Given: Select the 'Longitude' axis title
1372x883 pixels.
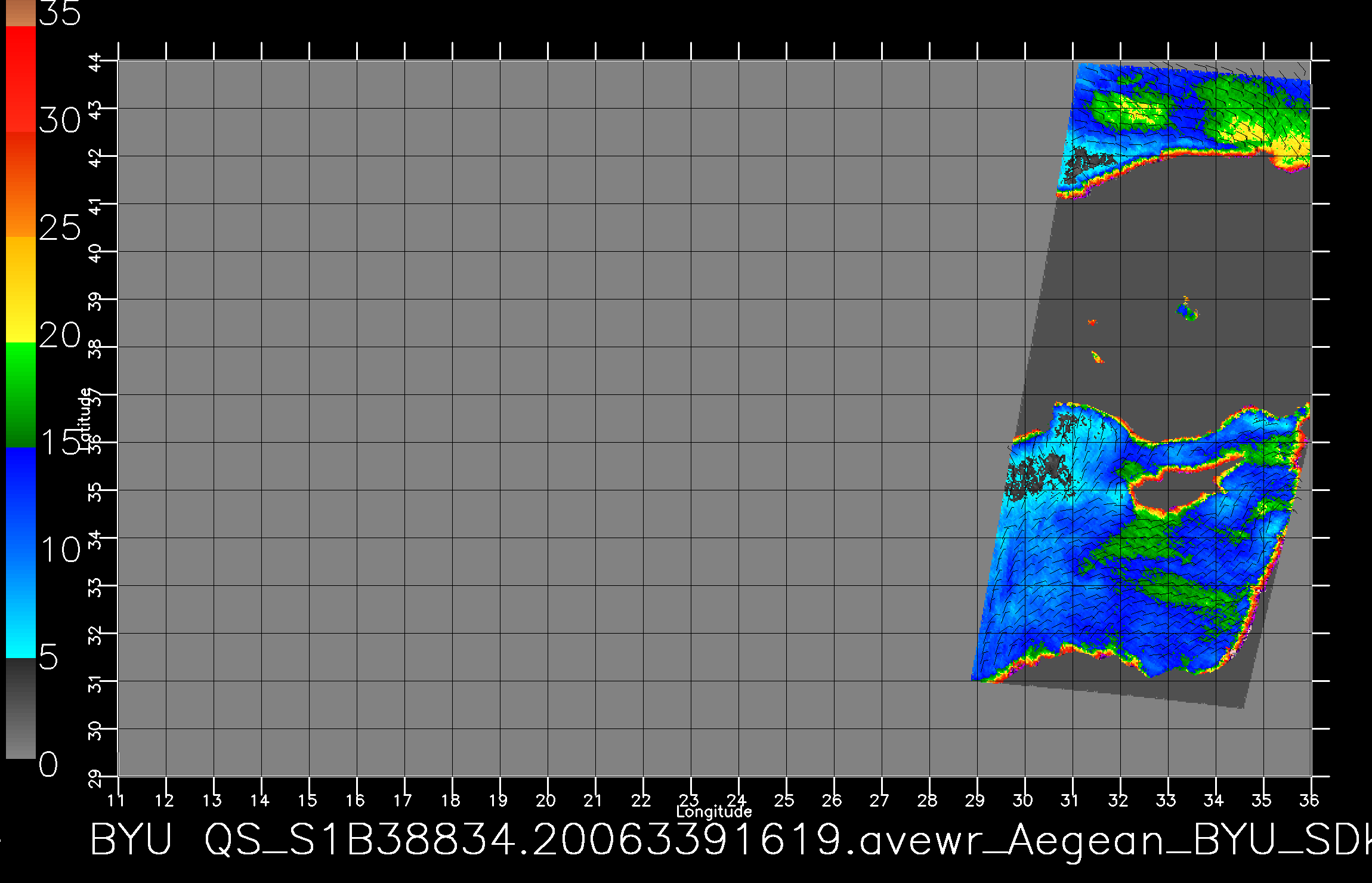Looking at the screenshot, I should (714, 811).
